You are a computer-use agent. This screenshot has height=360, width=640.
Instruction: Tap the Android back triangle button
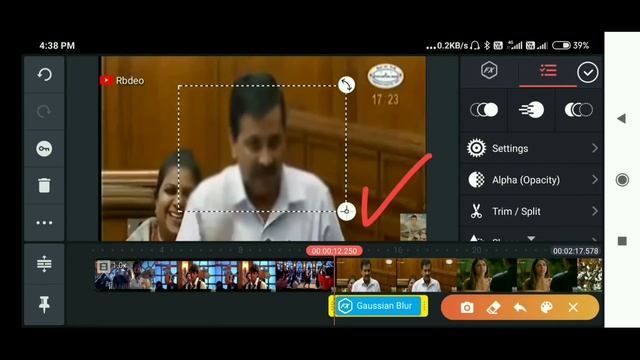click(622, 119)
